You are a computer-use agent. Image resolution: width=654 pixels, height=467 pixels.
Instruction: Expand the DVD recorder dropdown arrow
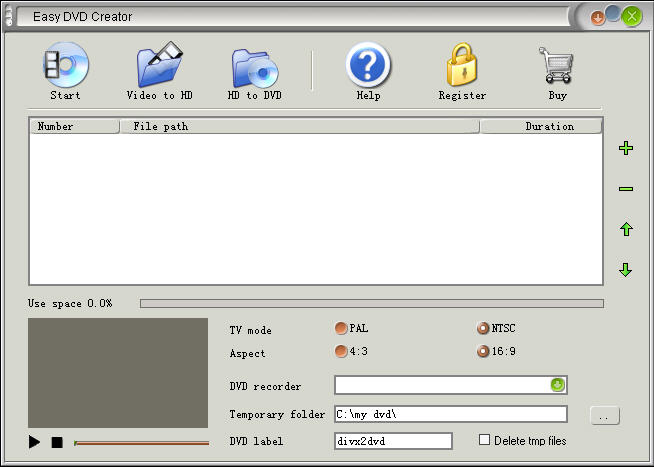[x=558, y=384]
